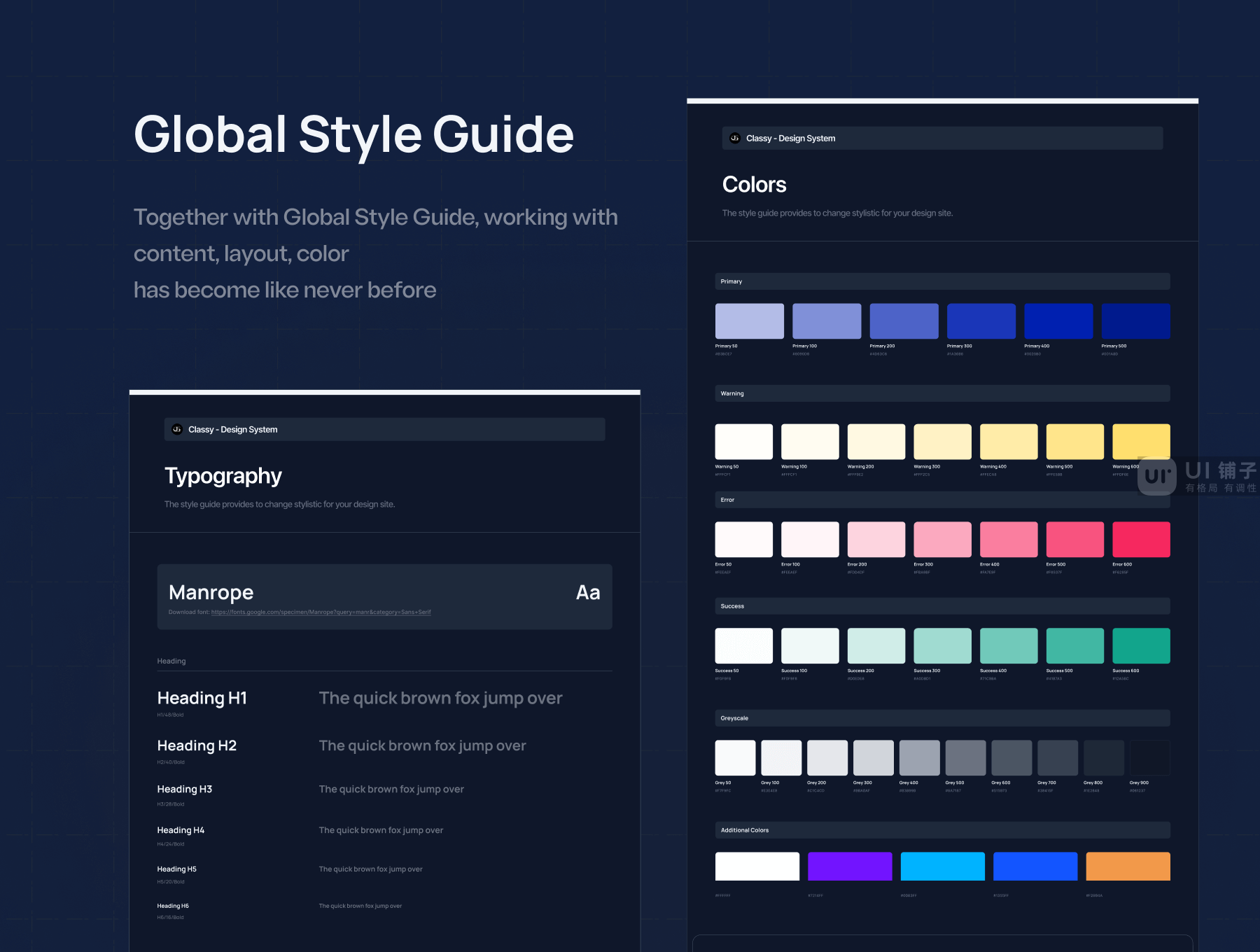Image resolution: width=1260 pixels, height=952 pixels.
Task: Click the Success 100 swatch
Action: 810,646
